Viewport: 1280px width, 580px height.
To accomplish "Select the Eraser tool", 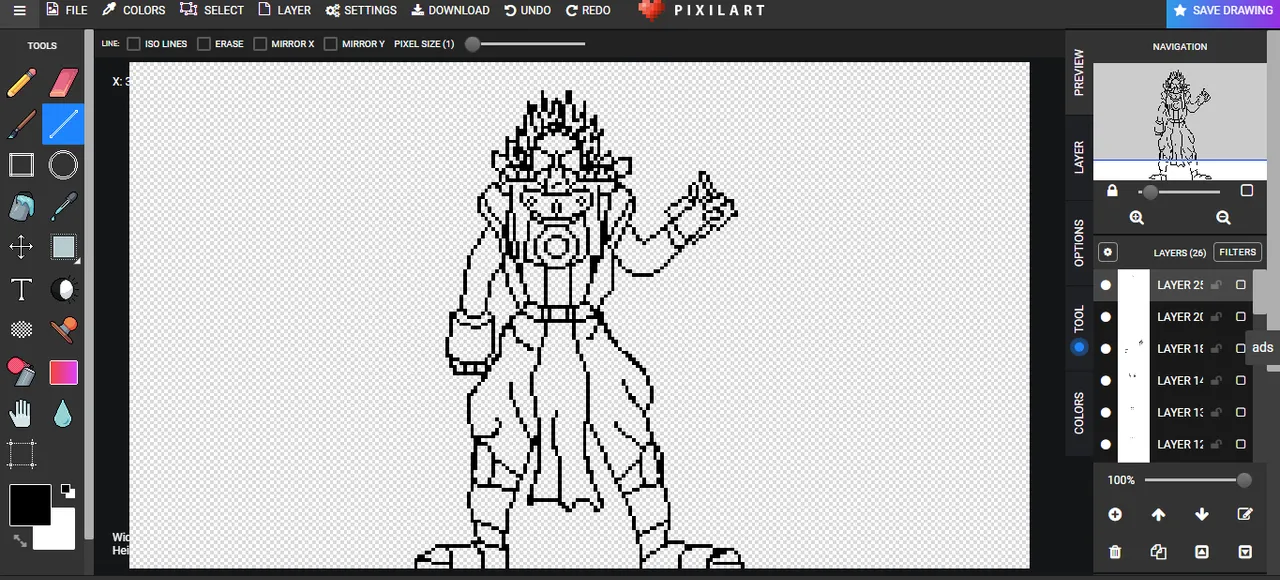I will pos(63,83).
